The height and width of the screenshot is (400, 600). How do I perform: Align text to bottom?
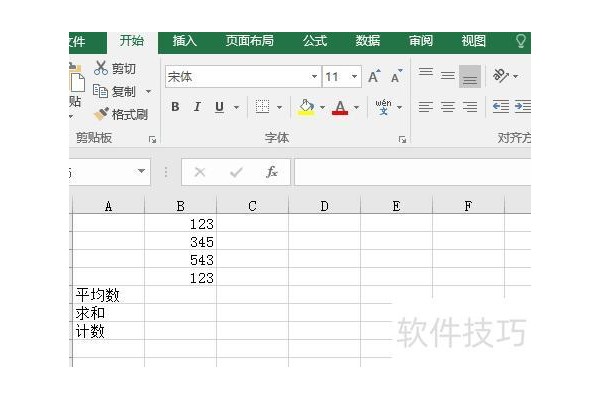(470, 77)
